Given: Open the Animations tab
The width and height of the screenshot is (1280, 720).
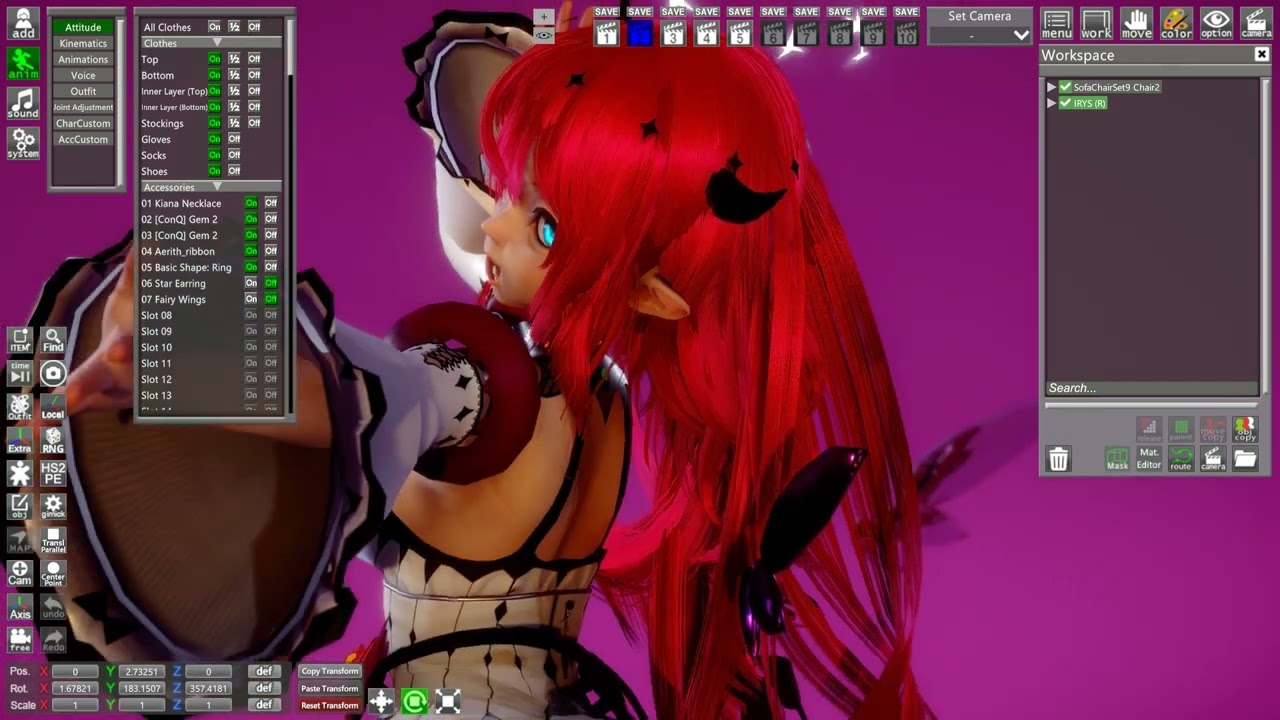Looking at the screenshot, I should coord(83,59).
